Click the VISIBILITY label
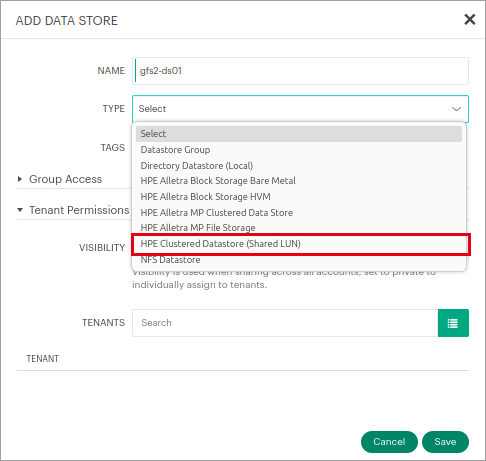The image size is (486, 461). (x=102, y=248)
